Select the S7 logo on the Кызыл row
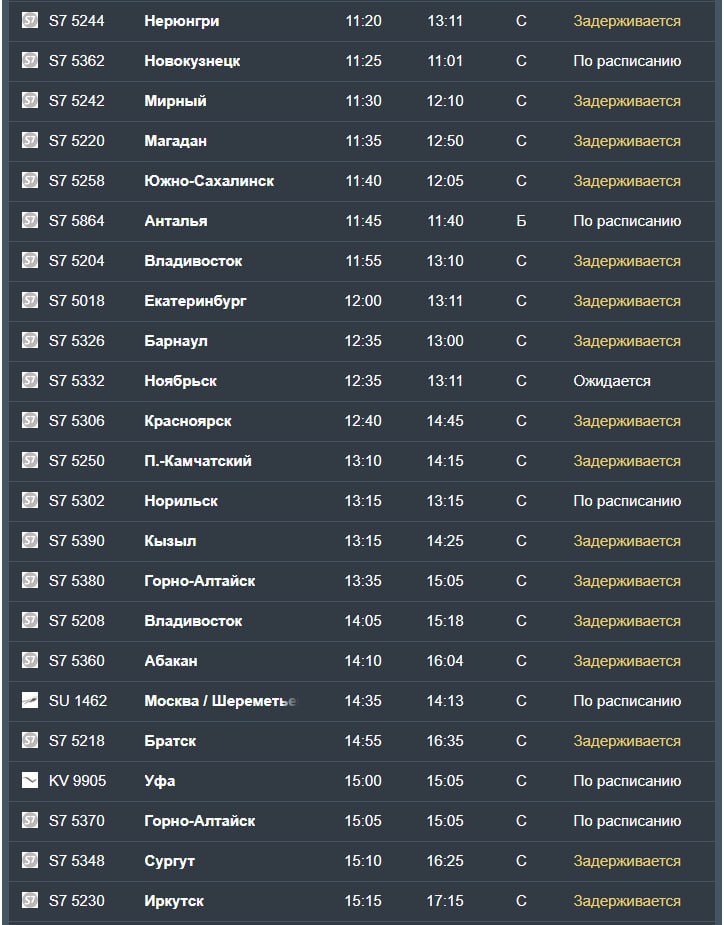The height and width of the screenshot is (925, 724). [30, 540]
